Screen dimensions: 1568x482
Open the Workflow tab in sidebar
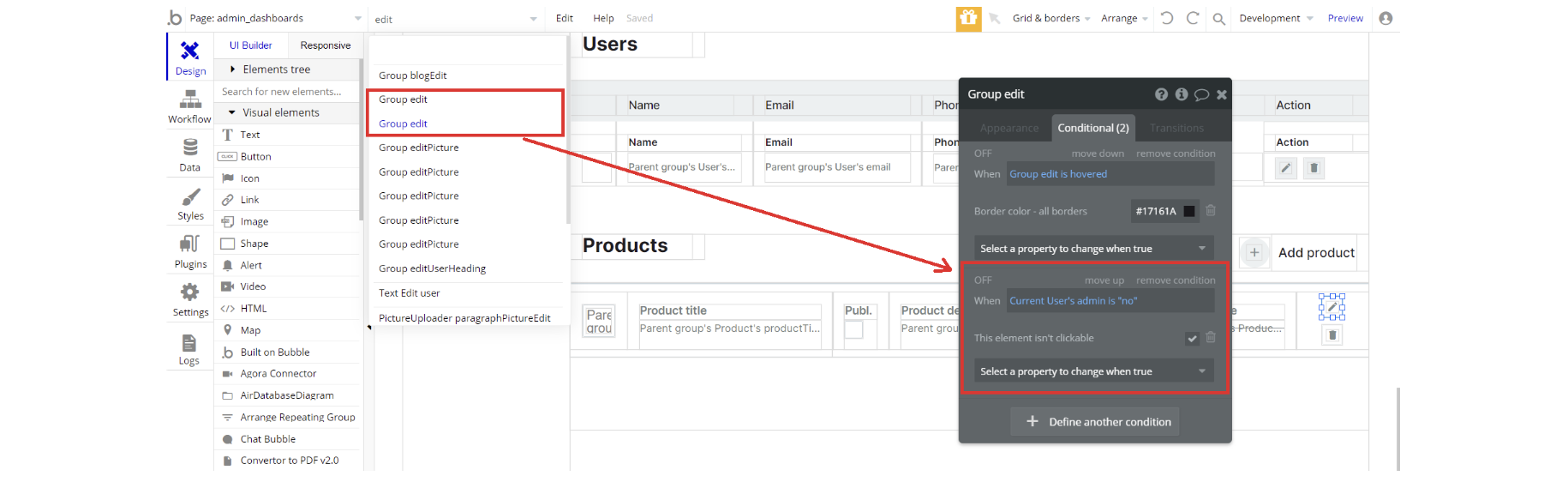pyautogui.click(x=189, y=106)
